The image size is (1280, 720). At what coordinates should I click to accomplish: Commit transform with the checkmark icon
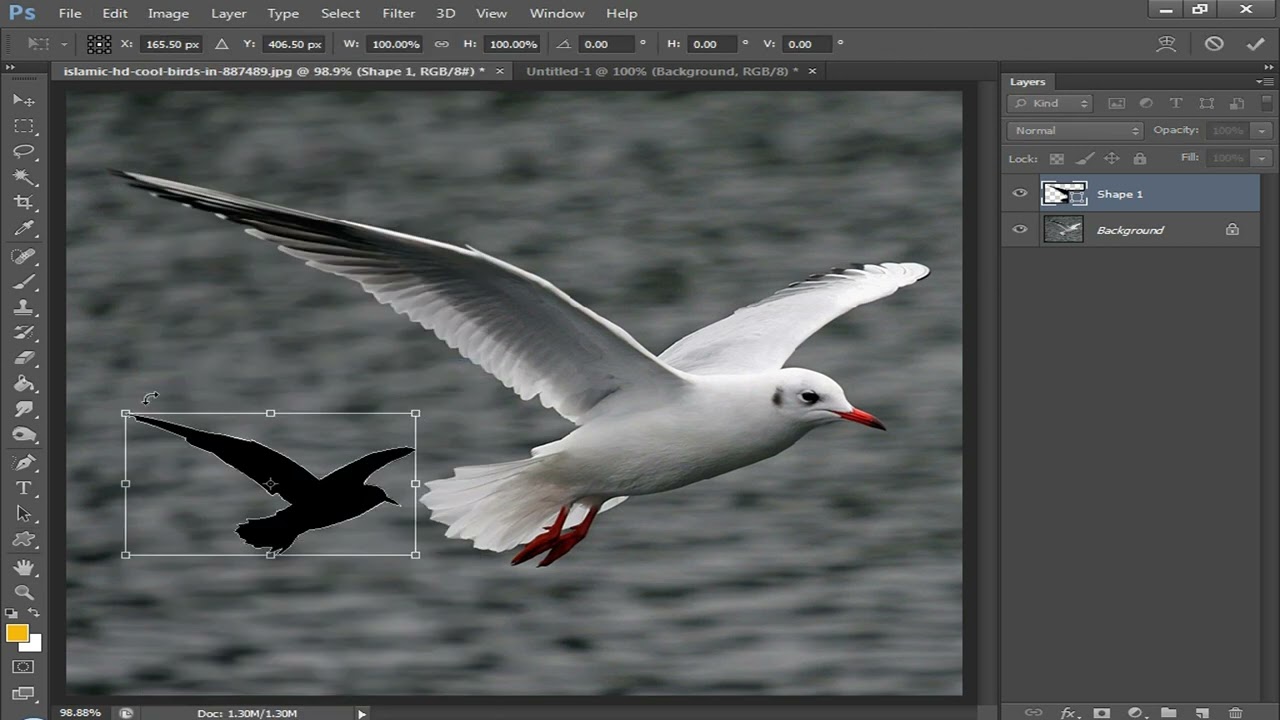click(1255, 44)
